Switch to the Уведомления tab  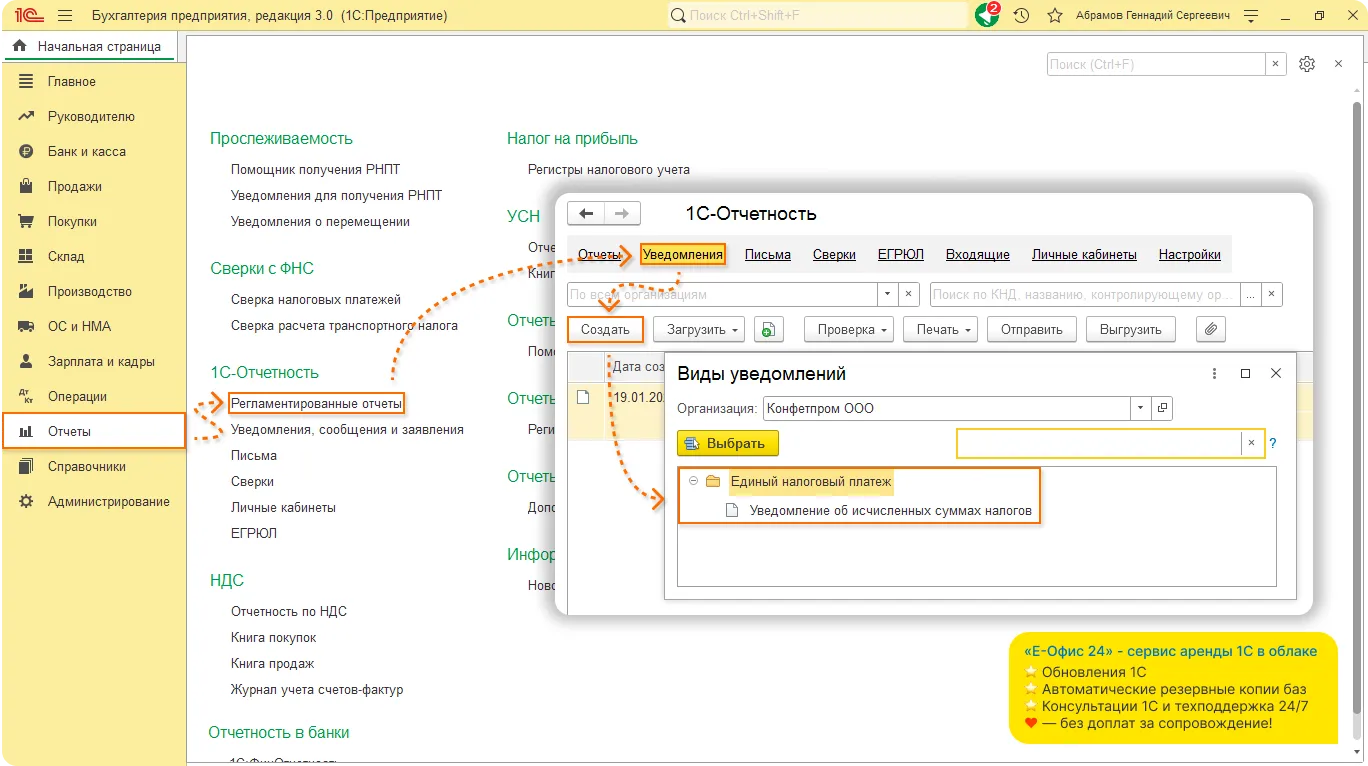pyautogui.click(x=682, y=254)
